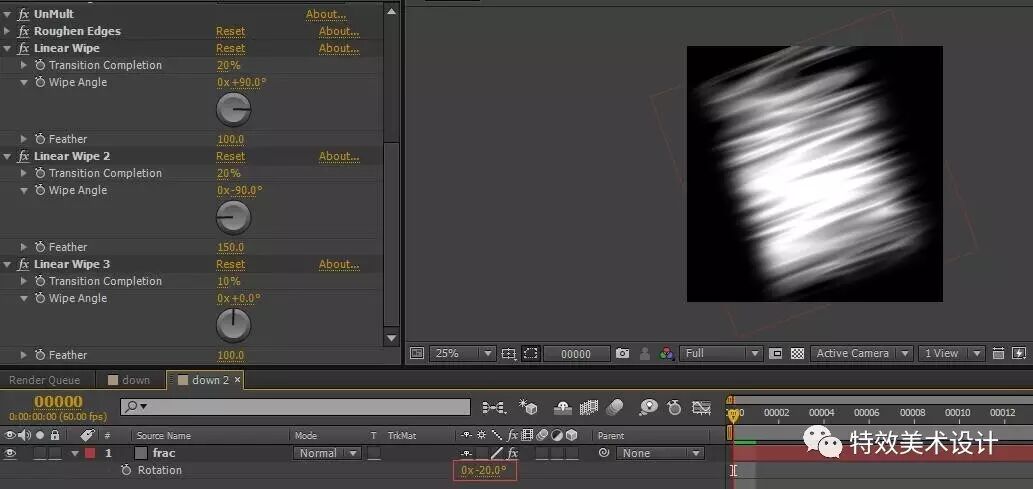Screen dimensions: 1033x489
Task: Disable UnMult effect via fx icon
Action: tap(24, 14)
